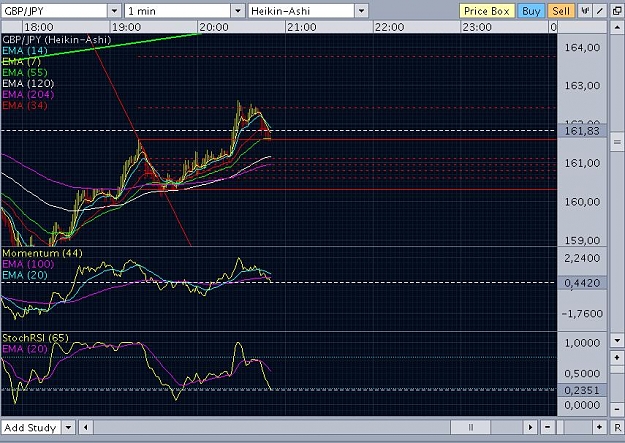Image resolution: width=625 pixels, height=443 pixels.
Task: Select the line drawing tool icon
Action: (x=600, y=11)
